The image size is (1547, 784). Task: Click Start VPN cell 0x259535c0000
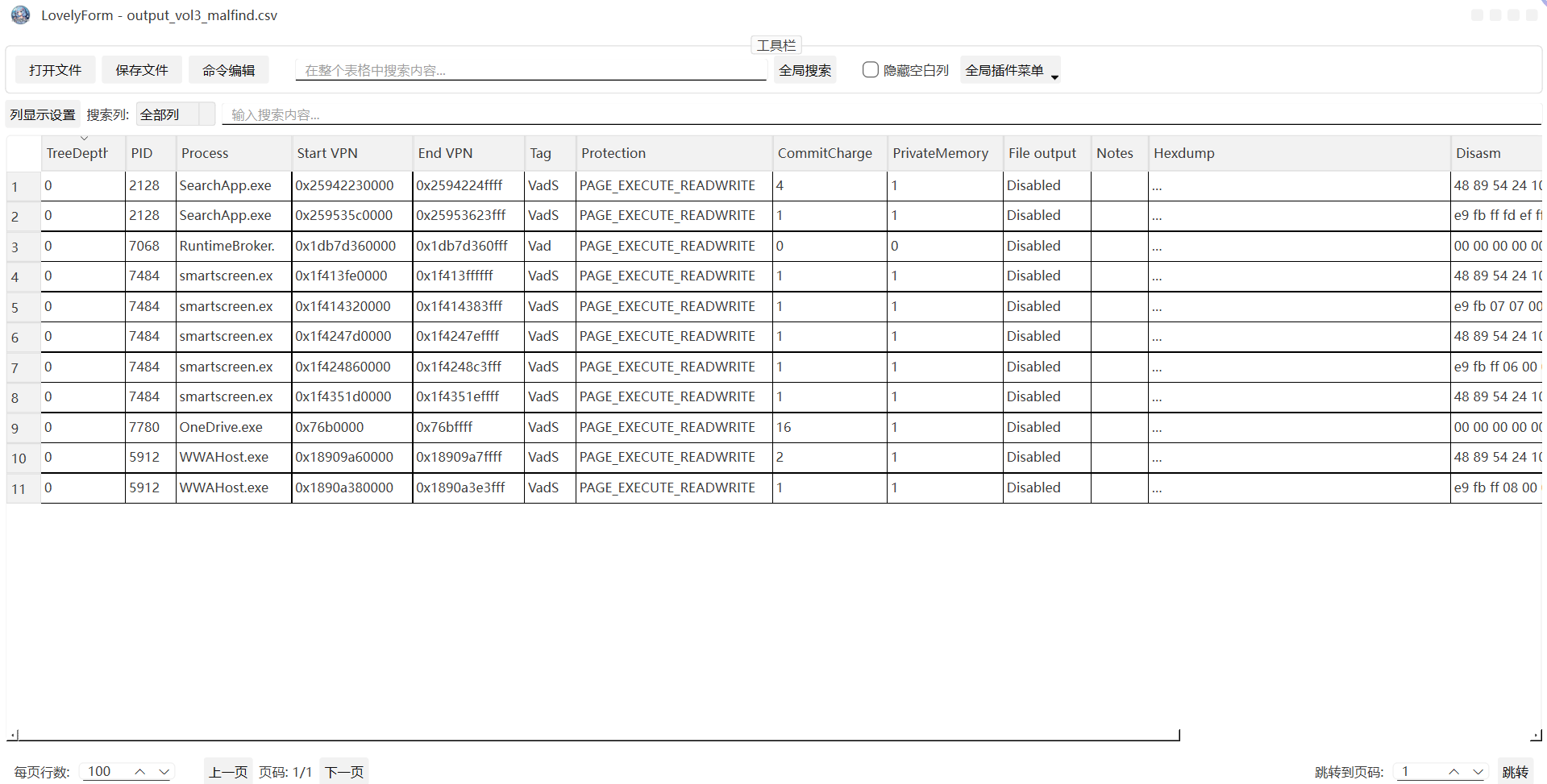coord(352,215)
